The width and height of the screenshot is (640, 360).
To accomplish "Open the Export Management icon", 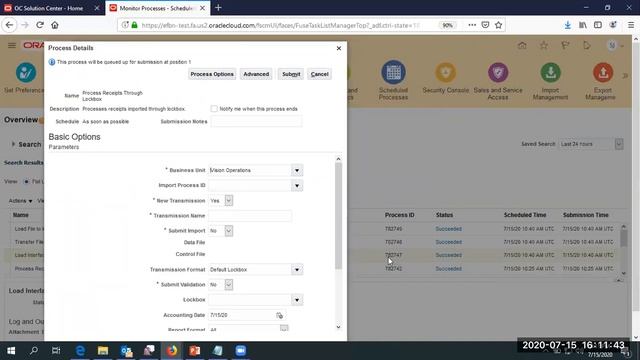I will pyautogui.click(x=603, y=73).
